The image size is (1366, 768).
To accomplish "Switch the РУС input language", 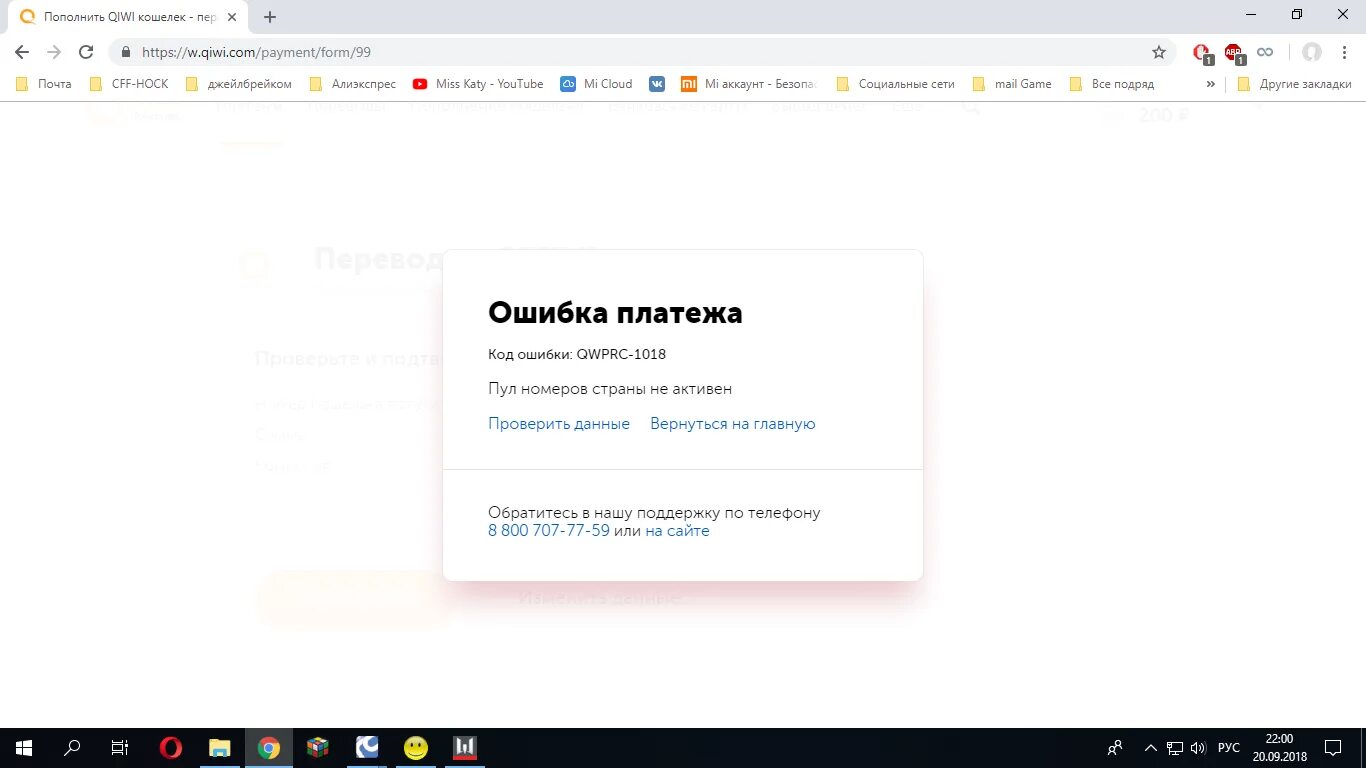I will pyautogui.click(x=1229, y=748).
